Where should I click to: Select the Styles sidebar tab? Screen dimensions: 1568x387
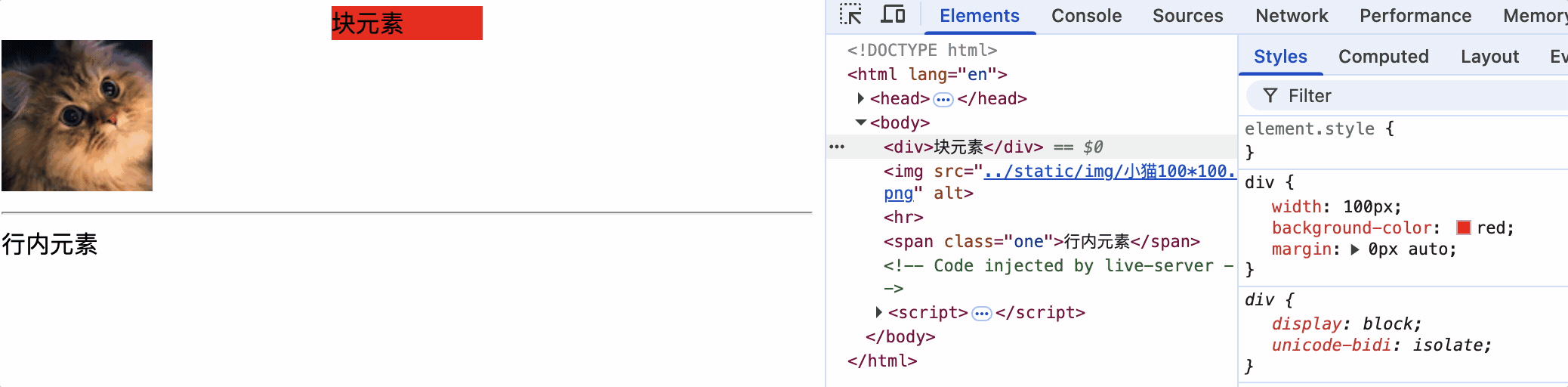tap(1280, 57)
